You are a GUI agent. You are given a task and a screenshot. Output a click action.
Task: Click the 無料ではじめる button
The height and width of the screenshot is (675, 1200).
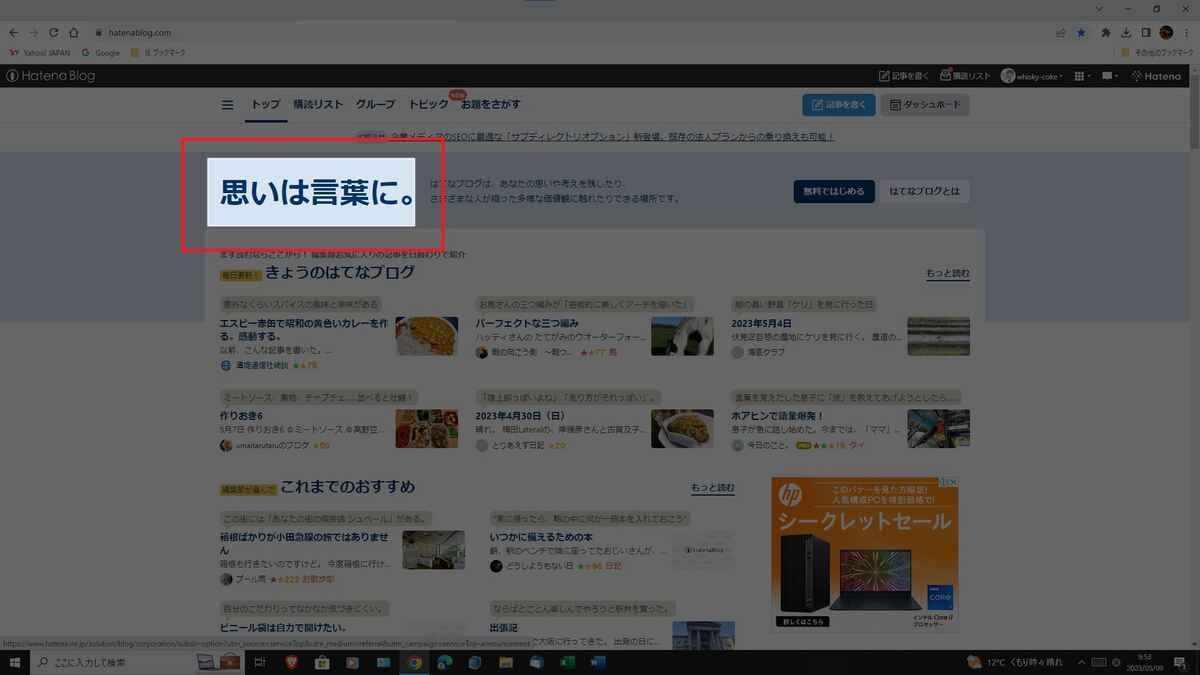coord(834,191)
